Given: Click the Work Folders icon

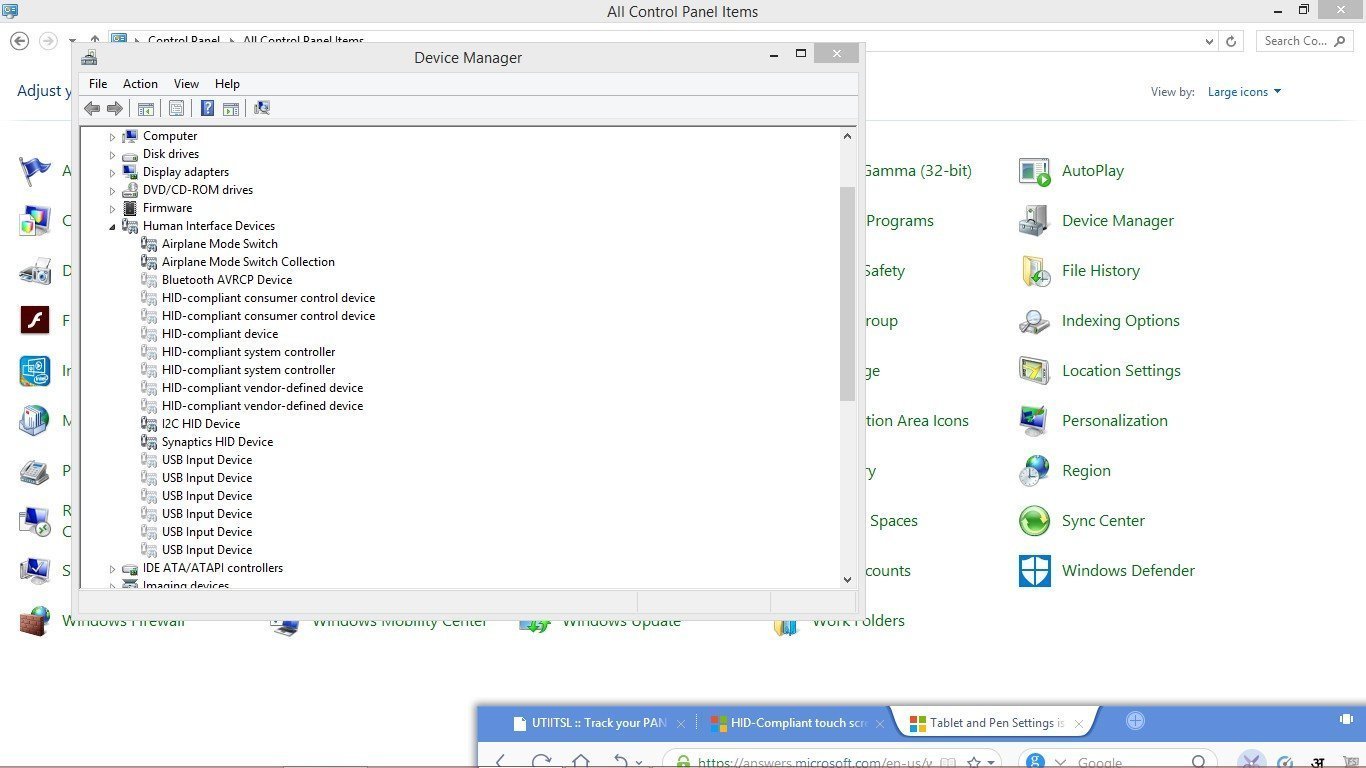Looking at the screenshot, I should click(x=785, y=626).
